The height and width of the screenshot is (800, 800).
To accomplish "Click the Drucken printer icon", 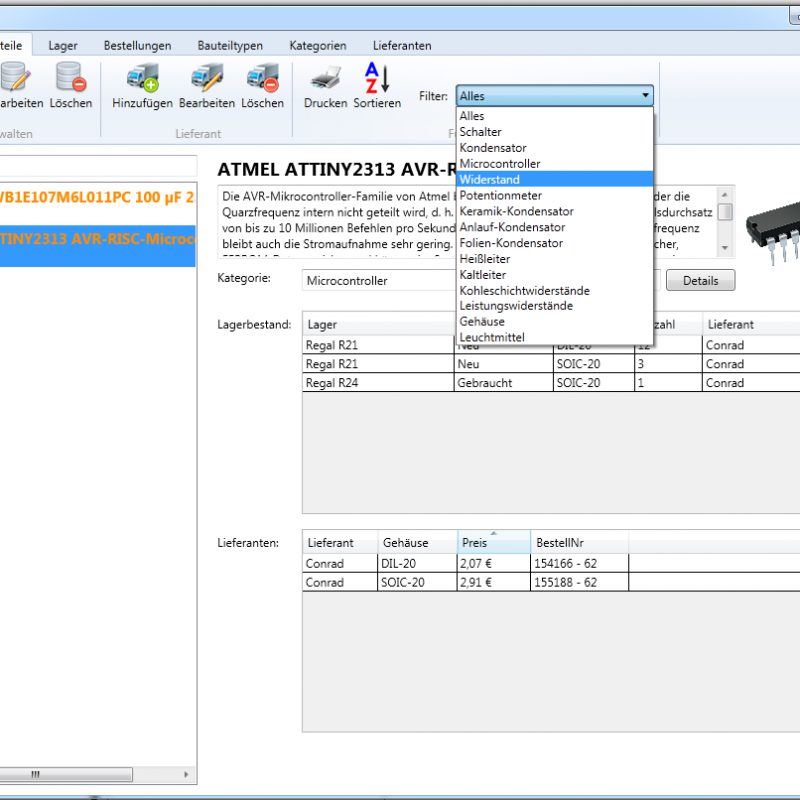I will 325,78.
